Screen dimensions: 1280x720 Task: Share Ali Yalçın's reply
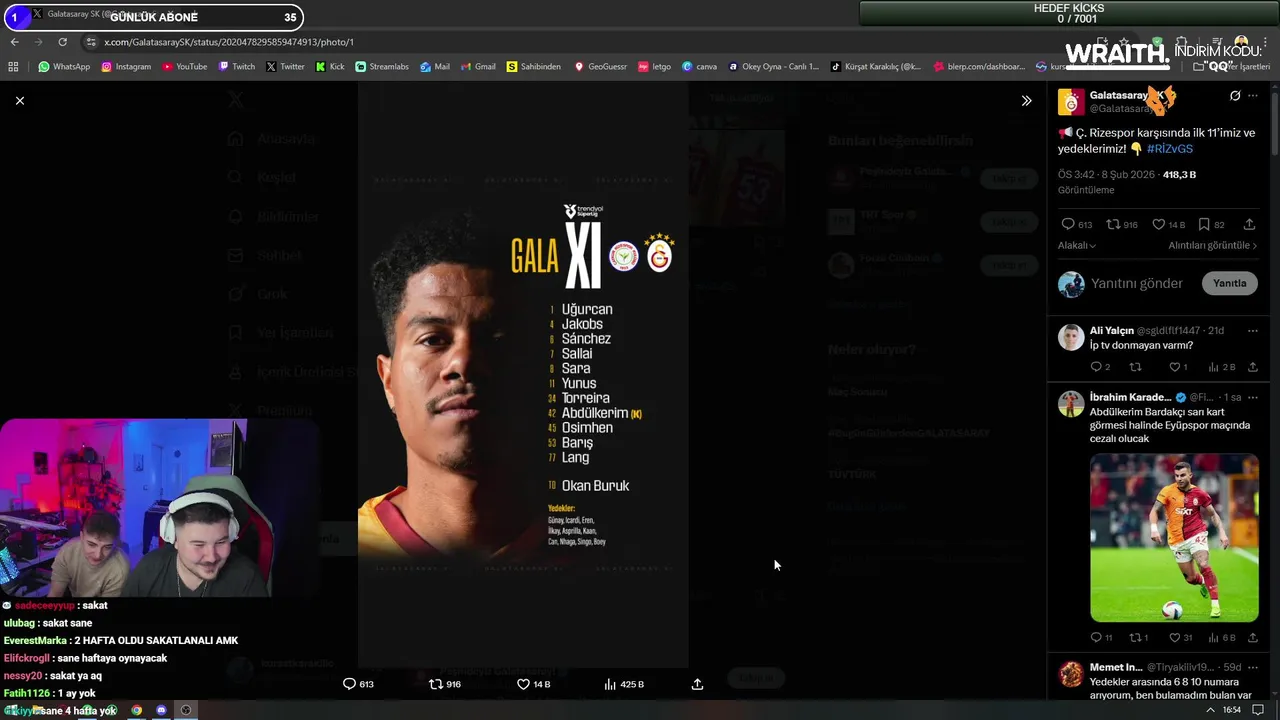tap(1252, 367)
